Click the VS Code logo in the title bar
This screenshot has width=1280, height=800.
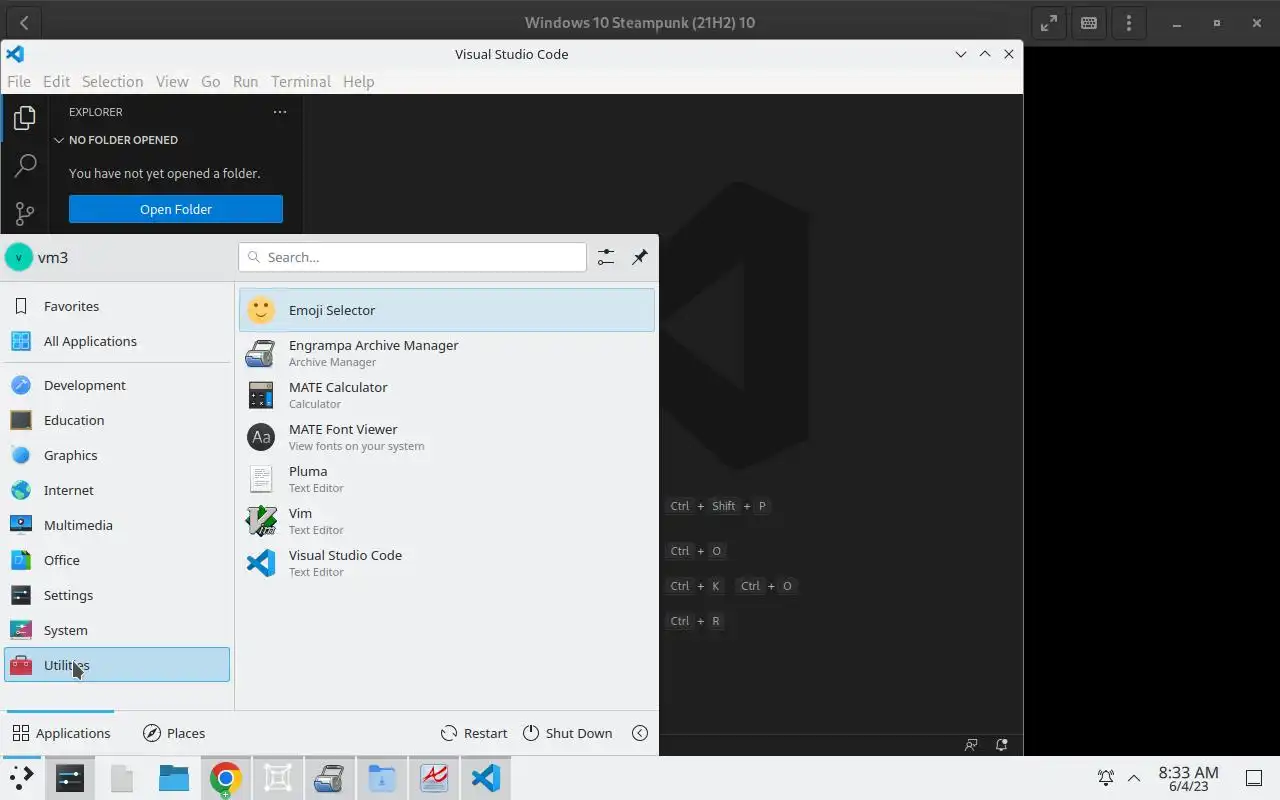(x=15, y=54)
